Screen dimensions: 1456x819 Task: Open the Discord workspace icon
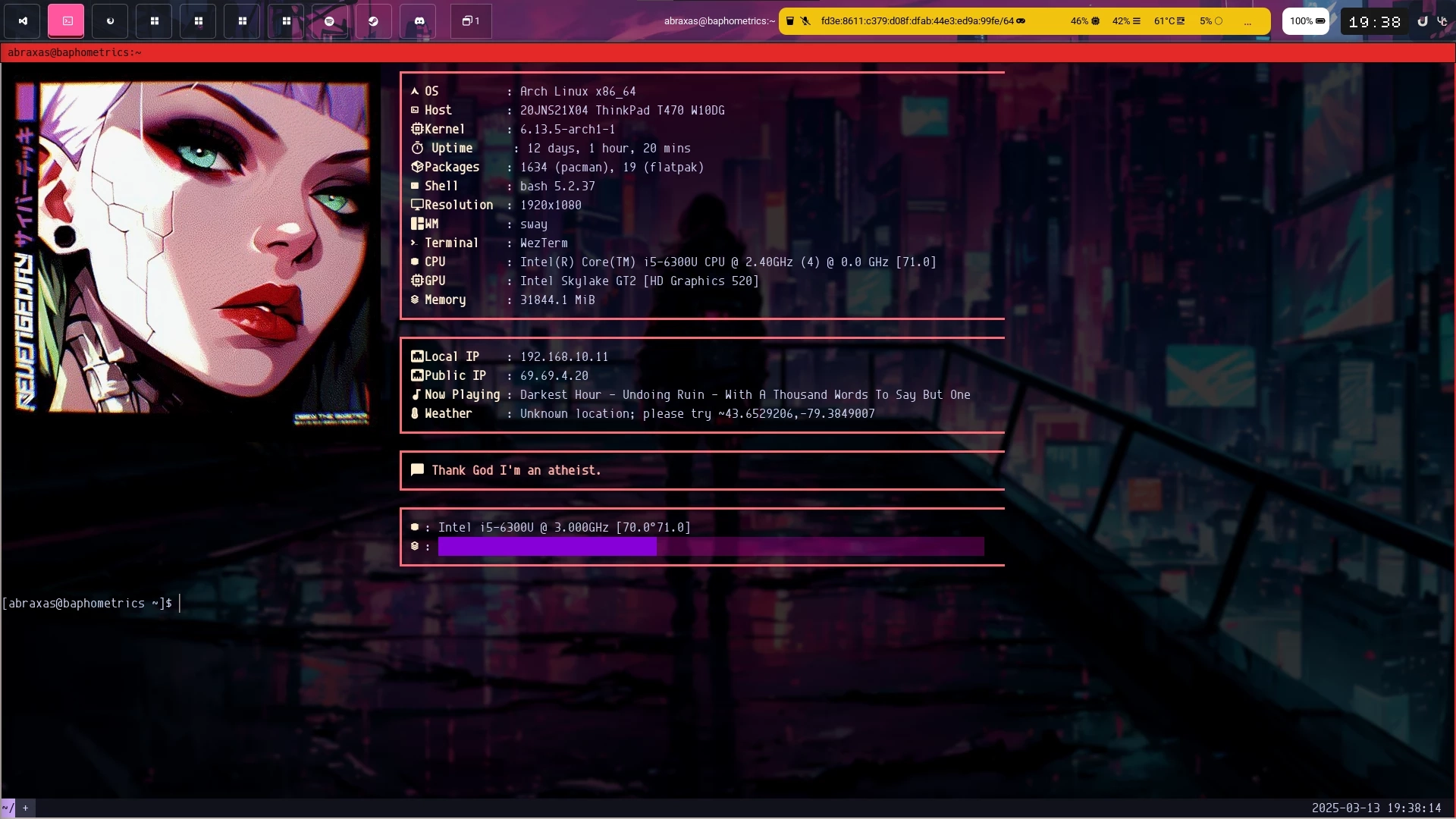(x=419, y=21)
